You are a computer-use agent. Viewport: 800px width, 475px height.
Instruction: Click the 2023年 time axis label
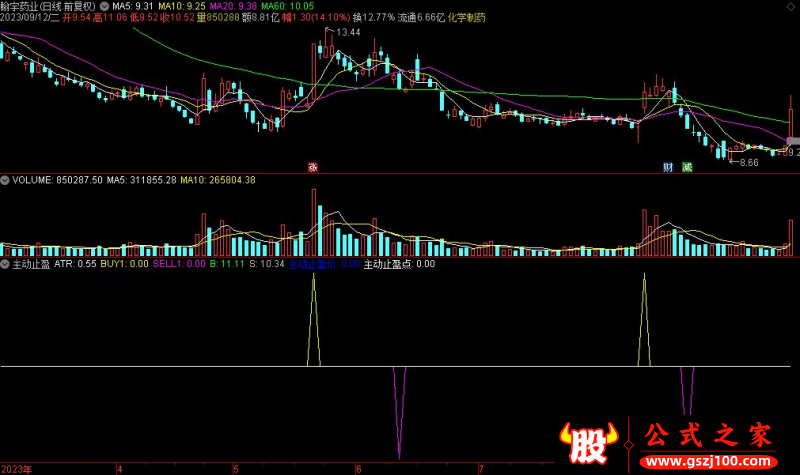pyautogui.click(x=16, y=469)
